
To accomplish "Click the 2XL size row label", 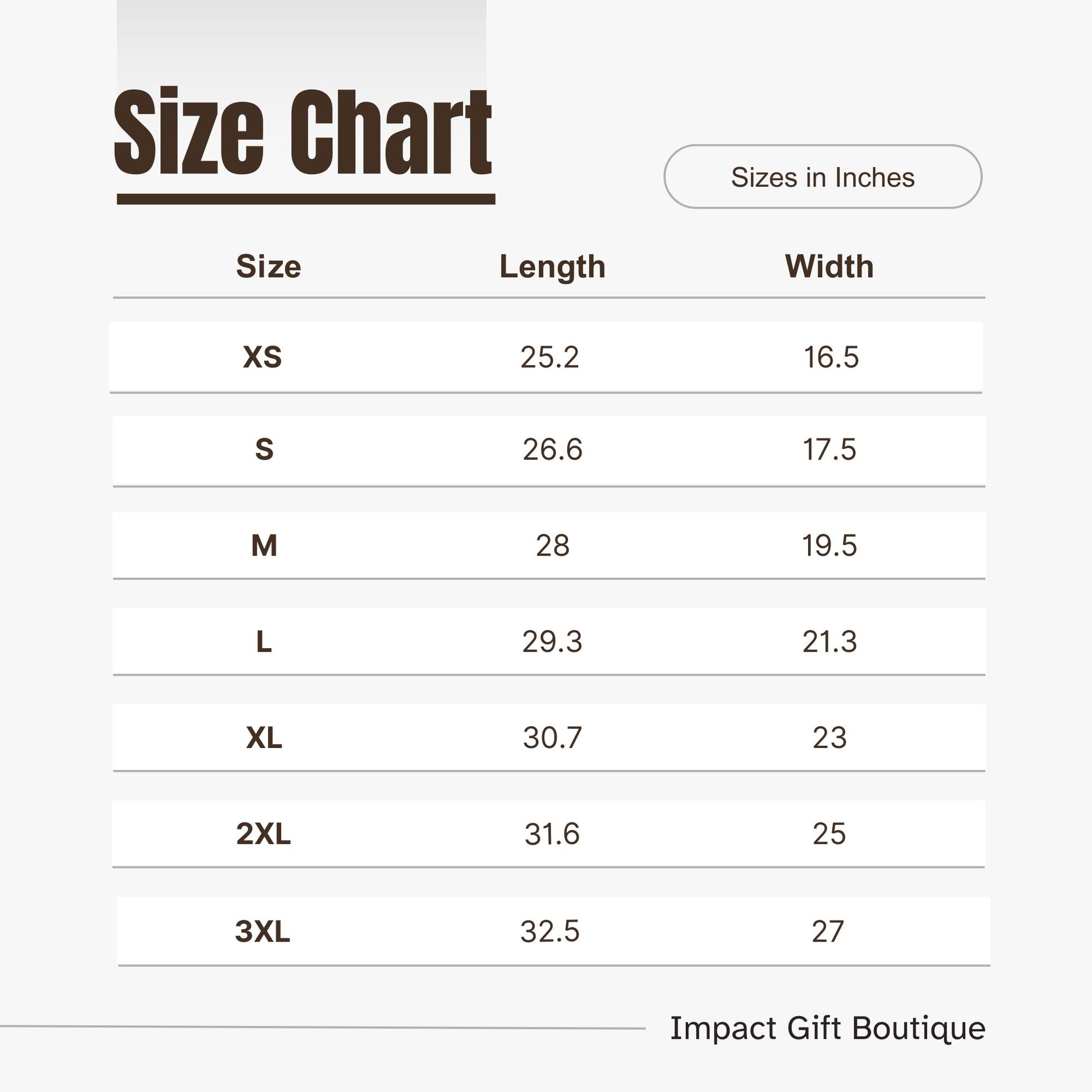I will click(263, 834).
